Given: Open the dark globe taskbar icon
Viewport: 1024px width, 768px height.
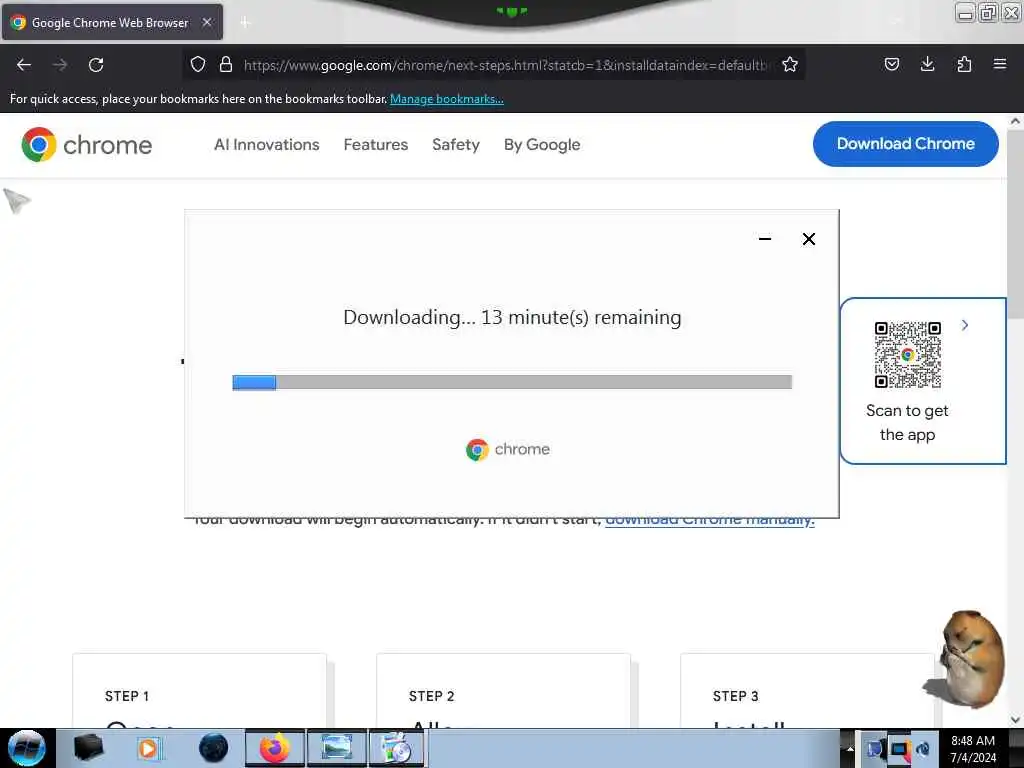Looking at the screenshot, I should click(x=213, y=748).
